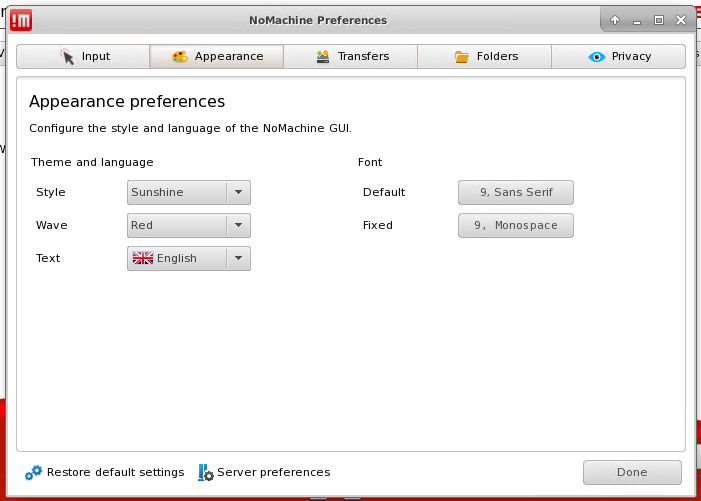Viewport: 701px width, 501px height.
Task: Click the Appearance palette icon
Action: (180, 57)
